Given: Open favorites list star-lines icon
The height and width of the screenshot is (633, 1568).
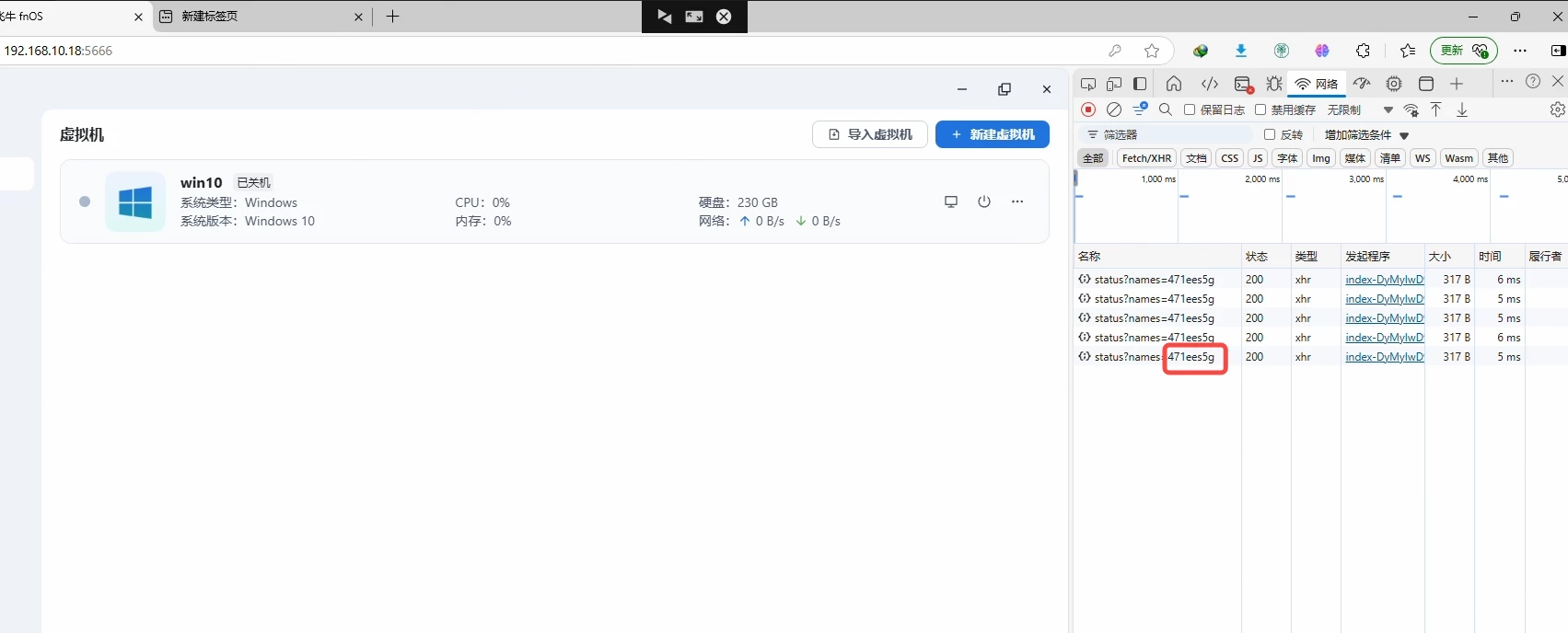Looking at the screenshot, I should 1408,51.
